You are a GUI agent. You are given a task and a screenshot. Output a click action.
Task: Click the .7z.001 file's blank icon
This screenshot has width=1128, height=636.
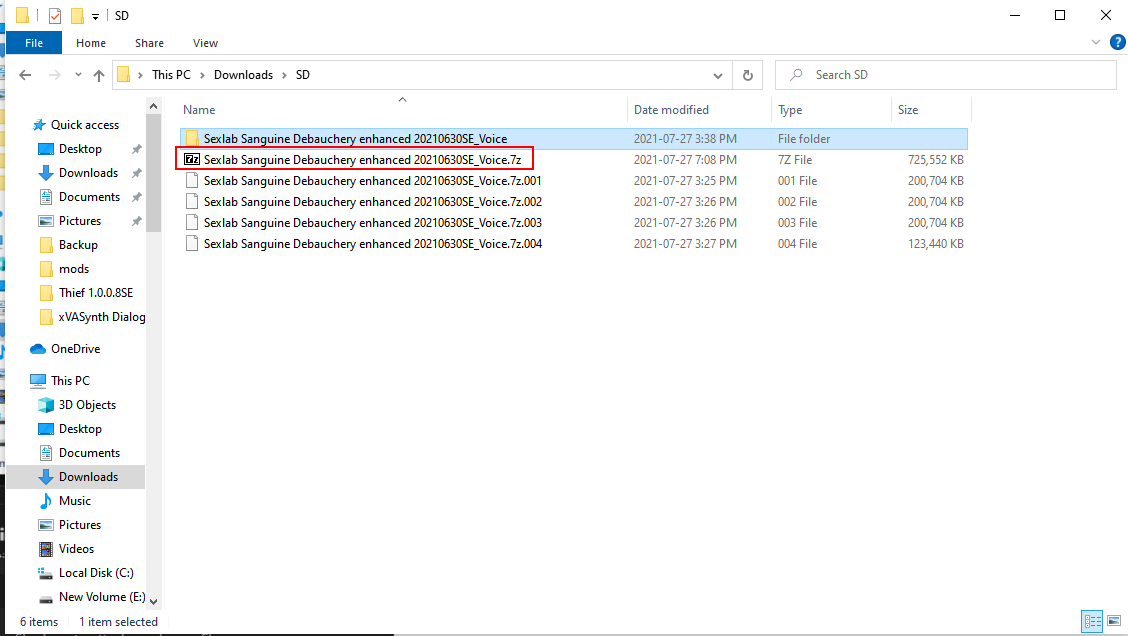tap(191, 181)
